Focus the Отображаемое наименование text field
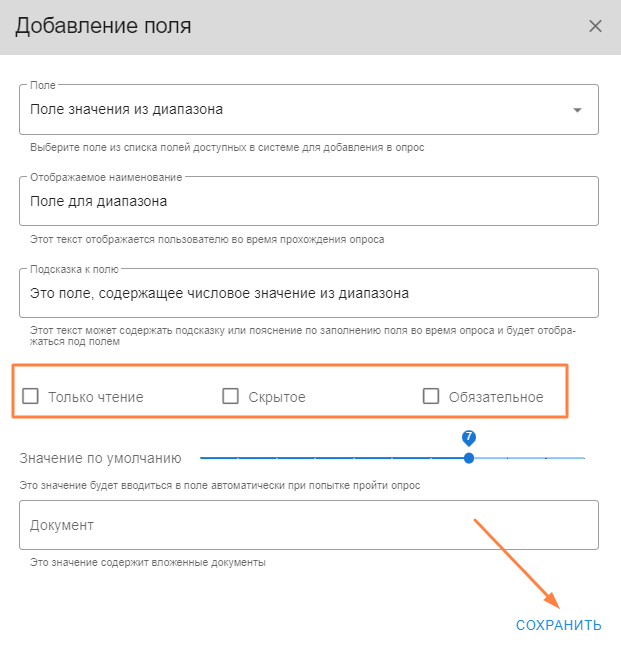The height and width of the screenshot is (648, 621). [308, 201]
